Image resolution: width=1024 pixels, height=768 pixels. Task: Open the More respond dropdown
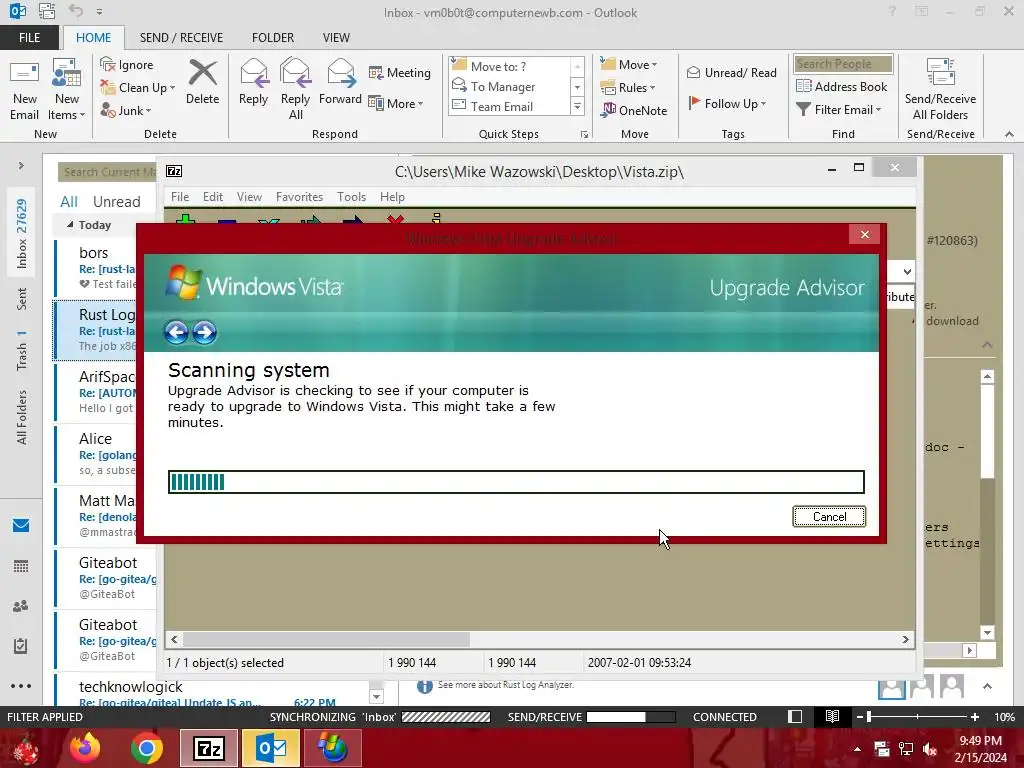396,103
